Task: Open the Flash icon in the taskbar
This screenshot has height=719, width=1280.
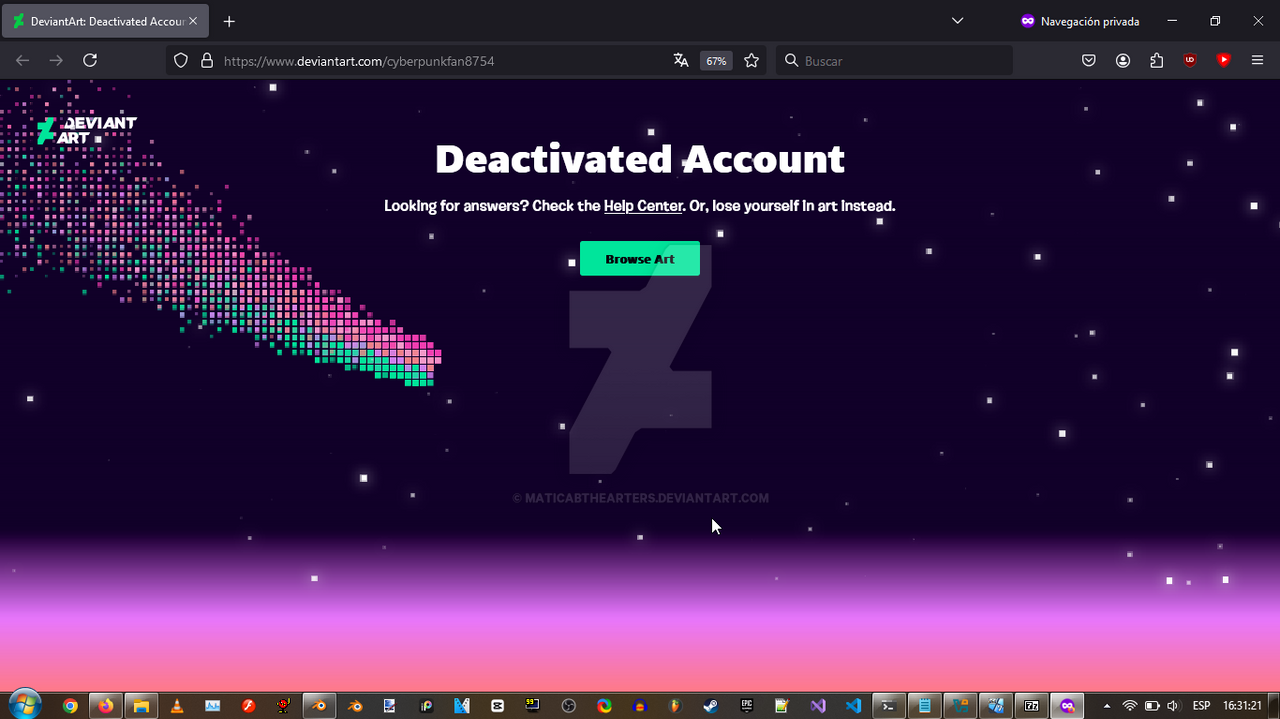Action: (x=248, y=706)
